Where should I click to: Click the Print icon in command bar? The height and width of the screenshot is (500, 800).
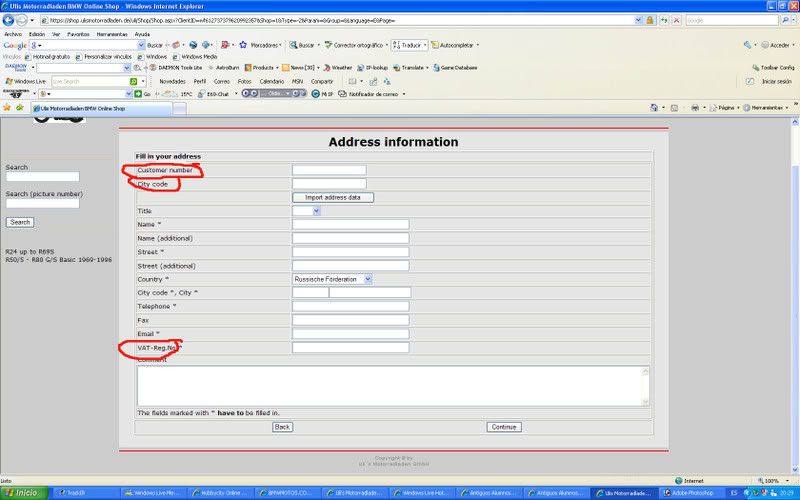695,108
